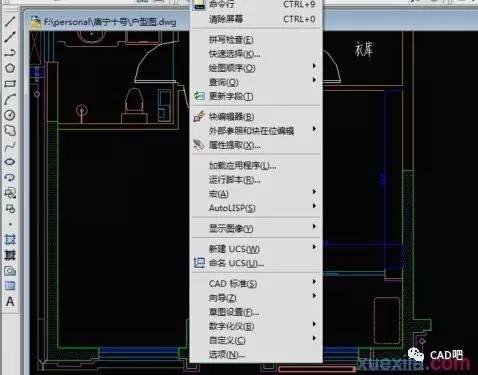
Task: Expand the 向导(Z) submenu arrow
Action: pyautogui.click(x=314, y=296)
